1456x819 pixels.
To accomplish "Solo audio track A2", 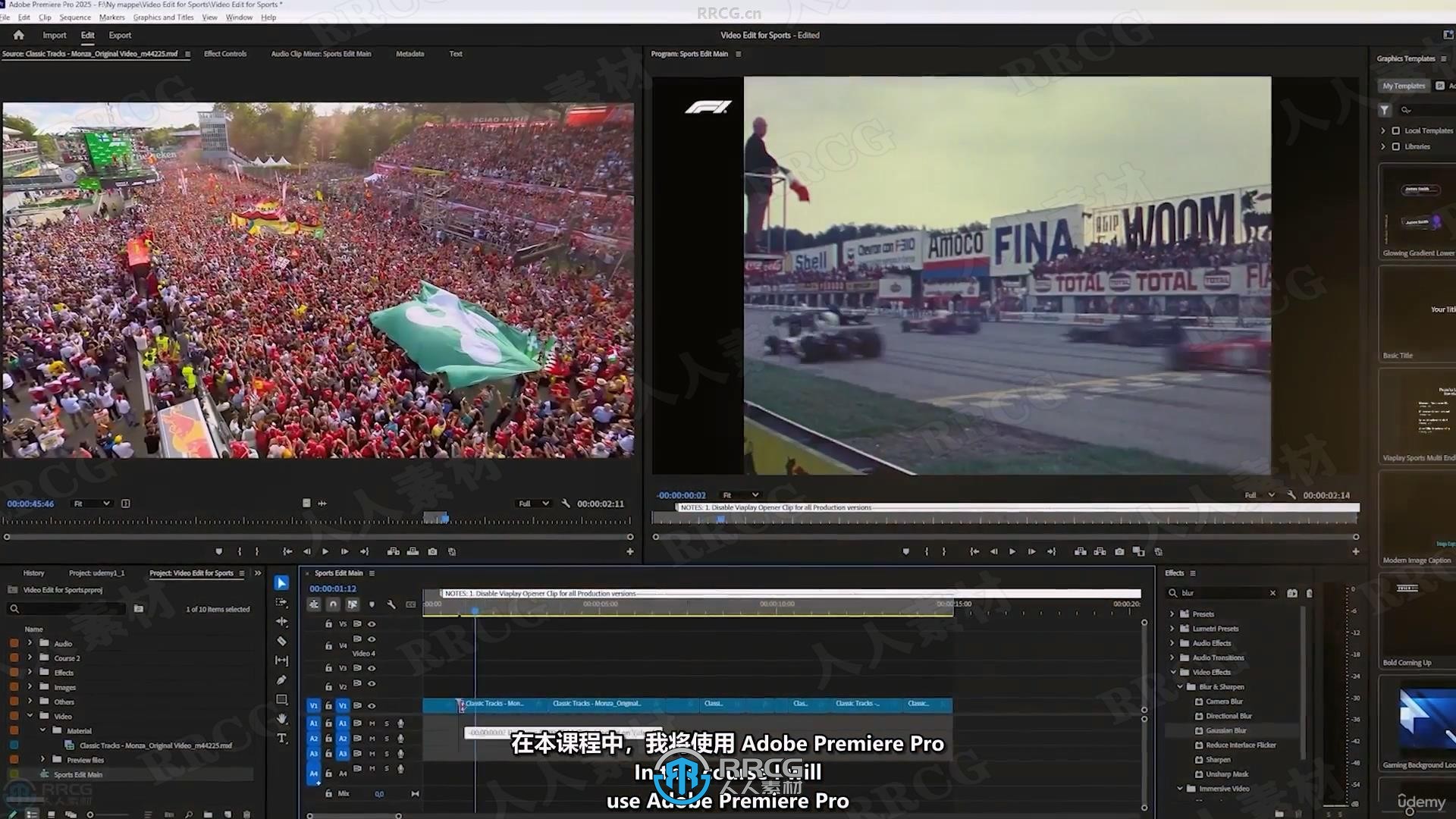I will click(386, 739).
